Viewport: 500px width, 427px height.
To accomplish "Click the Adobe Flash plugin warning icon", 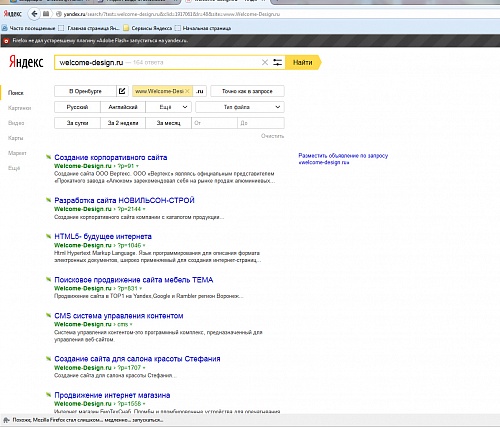I will pyautogui.click(x=6, y=41).
